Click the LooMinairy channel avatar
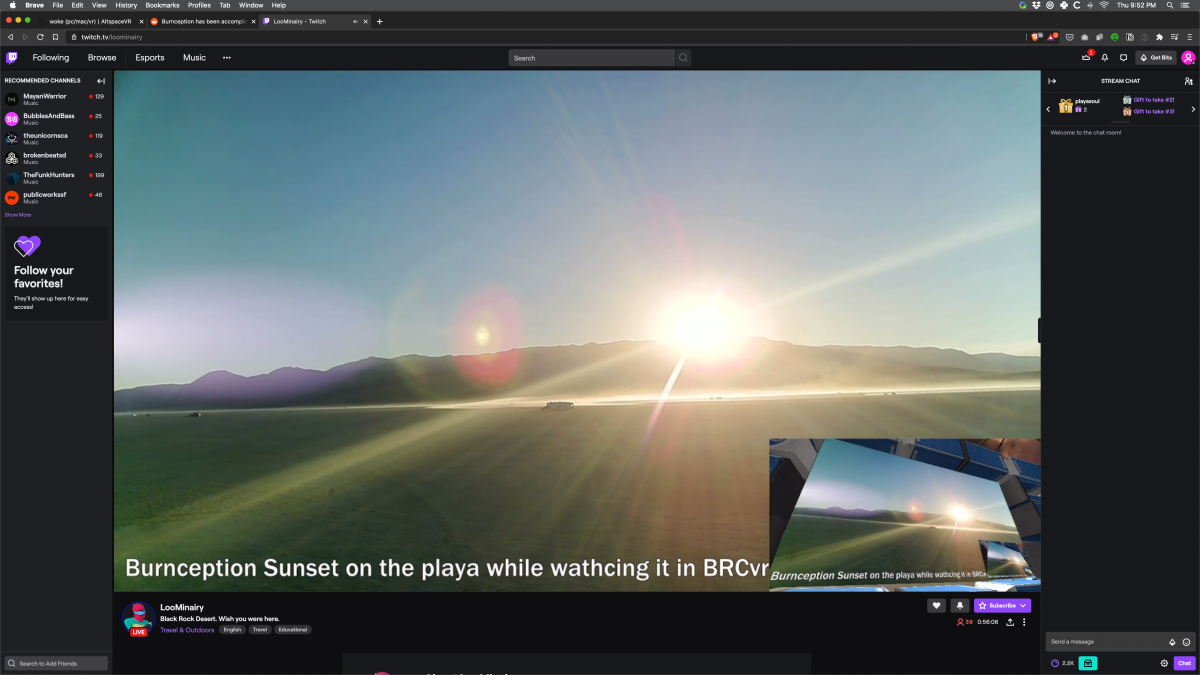This screenshot has width=1200, height=675. pos(138,619)
